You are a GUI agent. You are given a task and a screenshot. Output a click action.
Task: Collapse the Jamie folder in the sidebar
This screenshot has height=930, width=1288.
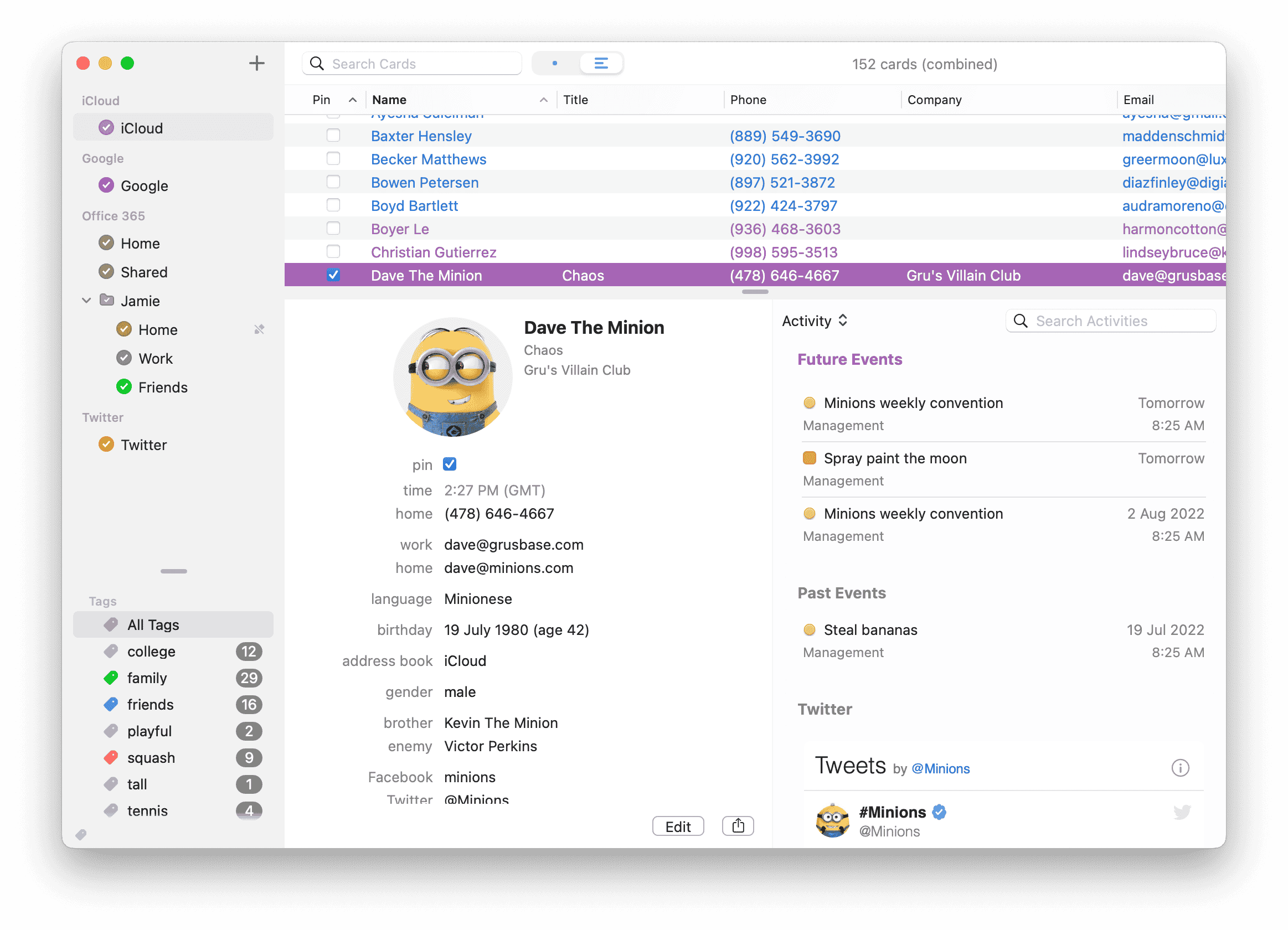point(86,301)
